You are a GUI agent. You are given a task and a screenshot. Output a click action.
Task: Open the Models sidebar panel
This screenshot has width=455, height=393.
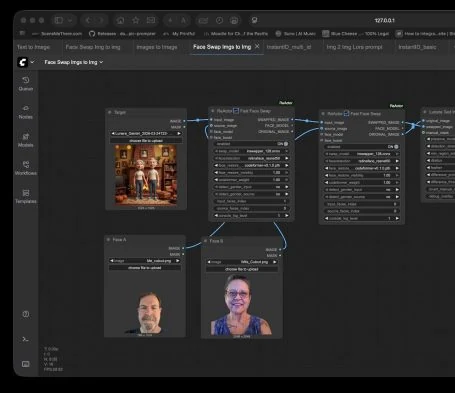26,140
